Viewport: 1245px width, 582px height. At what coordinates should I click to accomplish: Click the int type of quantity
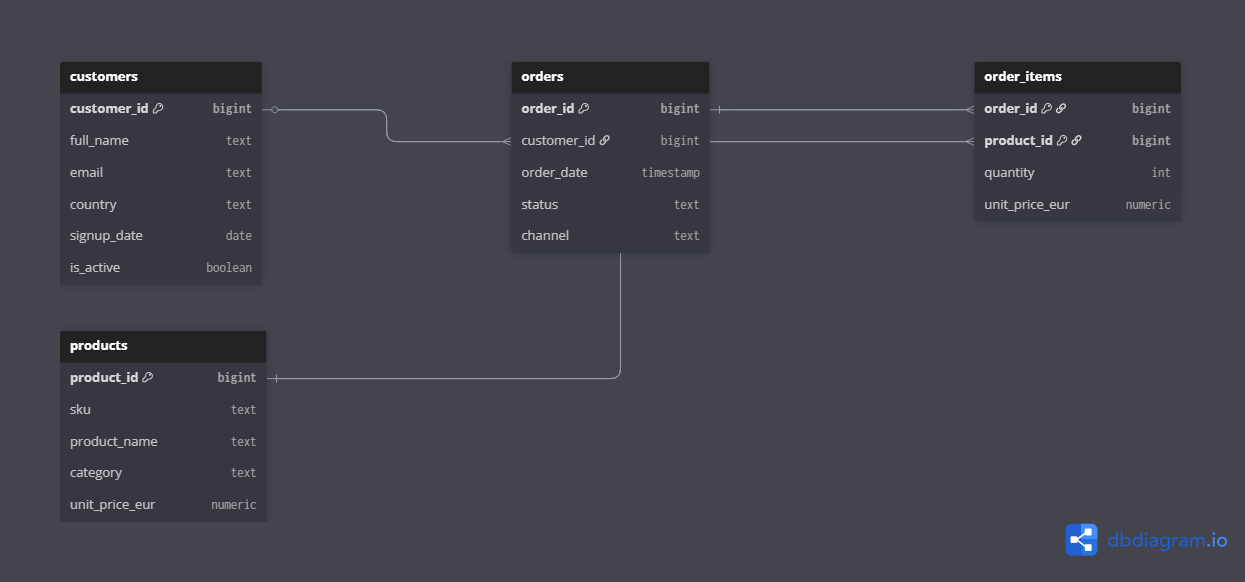pos(1161,173)
